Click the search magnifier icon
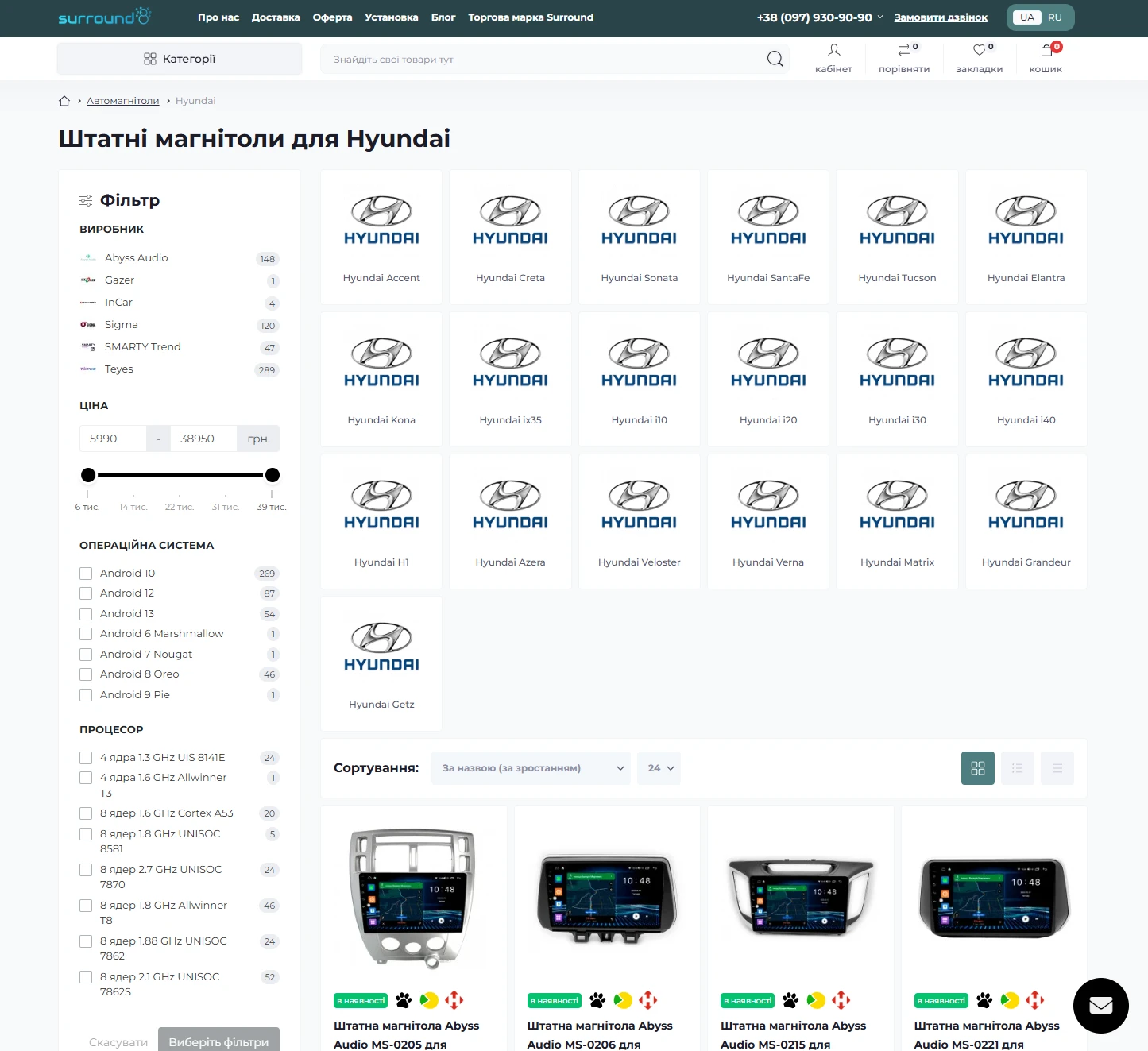The image size is (1148, 1051). [x=775, y=59]
